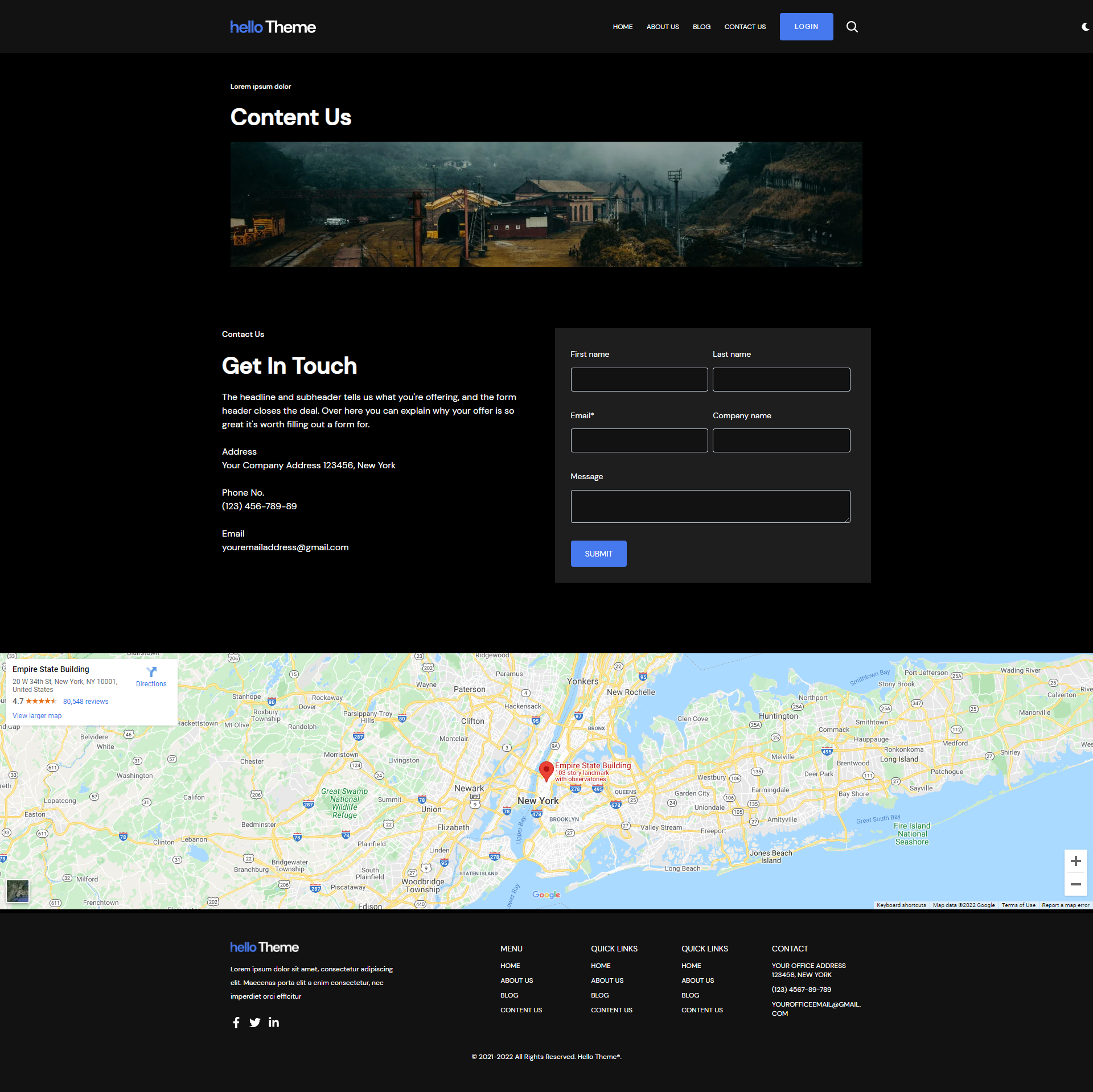Click hello Theme logo in header
1093x1092 pixels.
(273, 27)
